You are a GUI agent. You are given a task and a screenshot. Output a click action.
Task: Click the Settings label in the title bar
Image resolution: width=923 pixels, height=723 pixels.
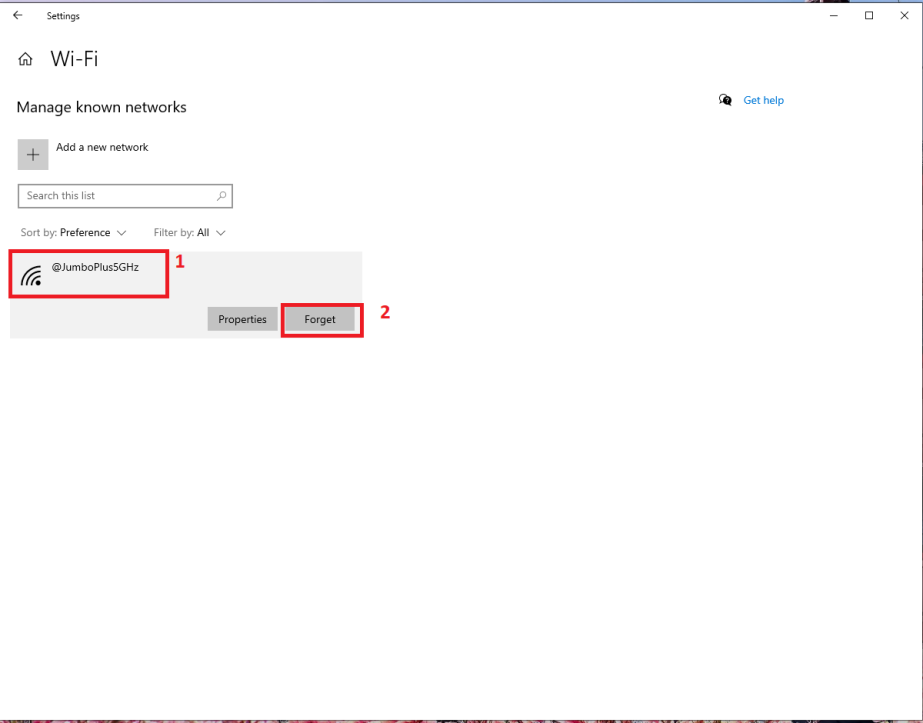[x=63, y=15]
